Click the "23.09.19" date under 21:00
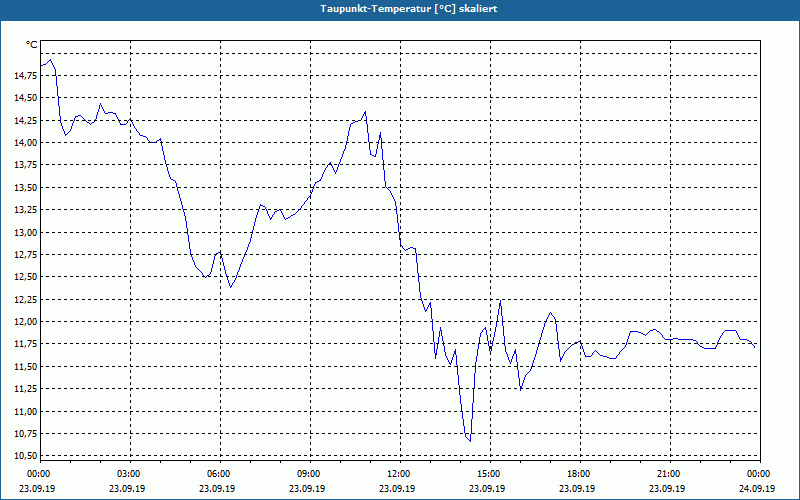The width and height of the screenshot is (800, 500). pos(667,488)
